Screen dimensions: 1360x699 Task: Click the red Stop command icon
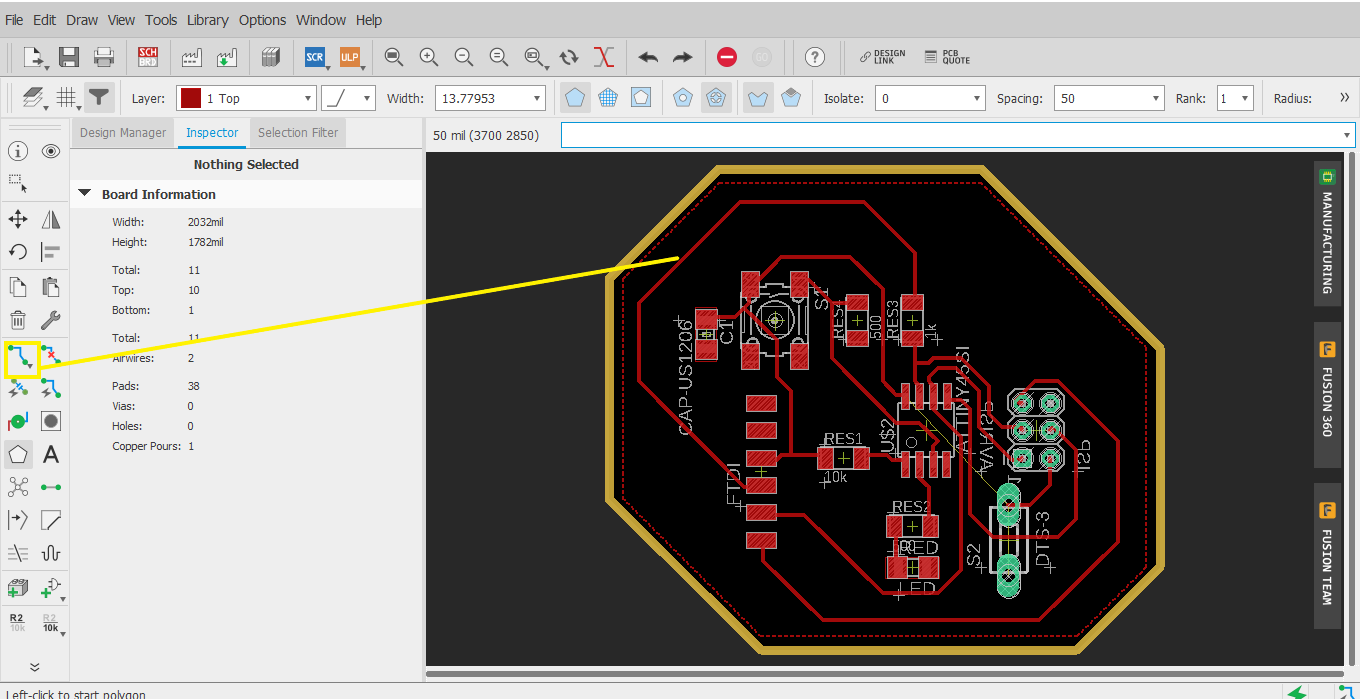(x=727, y=57)
